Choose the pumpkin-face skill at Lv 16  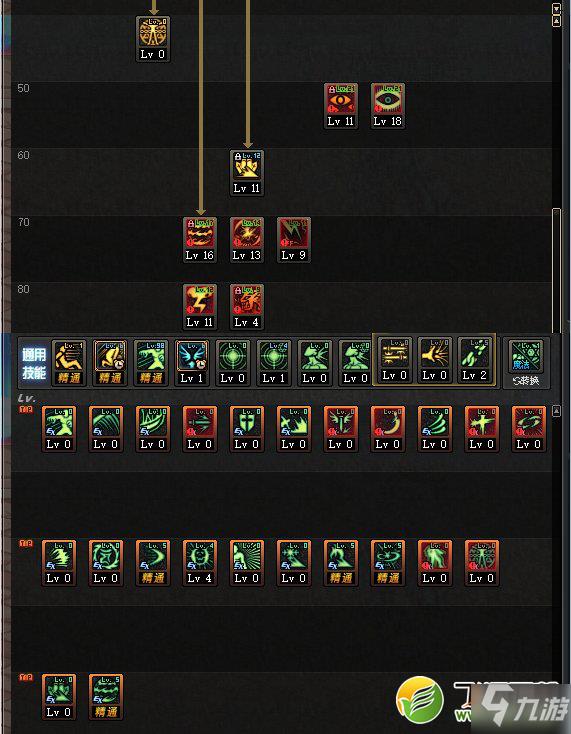(200, 240)
